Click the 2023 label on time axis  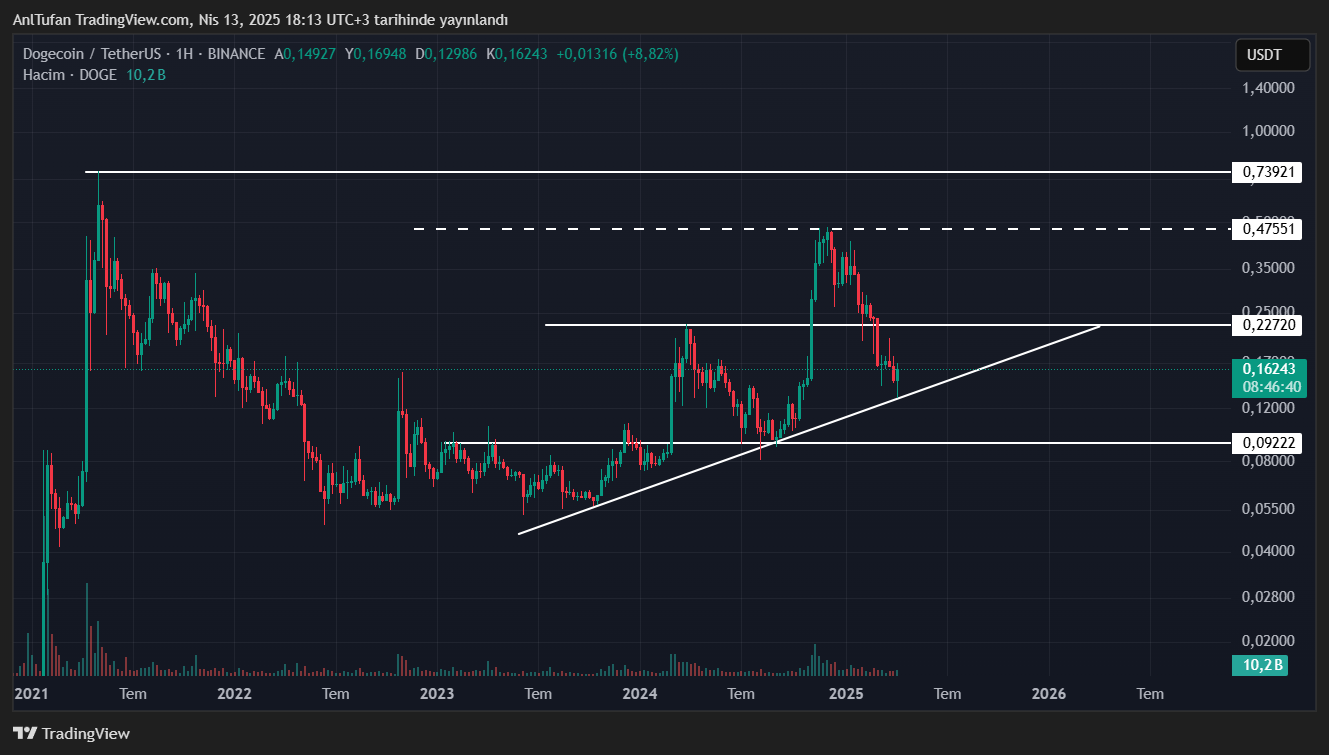437,693
